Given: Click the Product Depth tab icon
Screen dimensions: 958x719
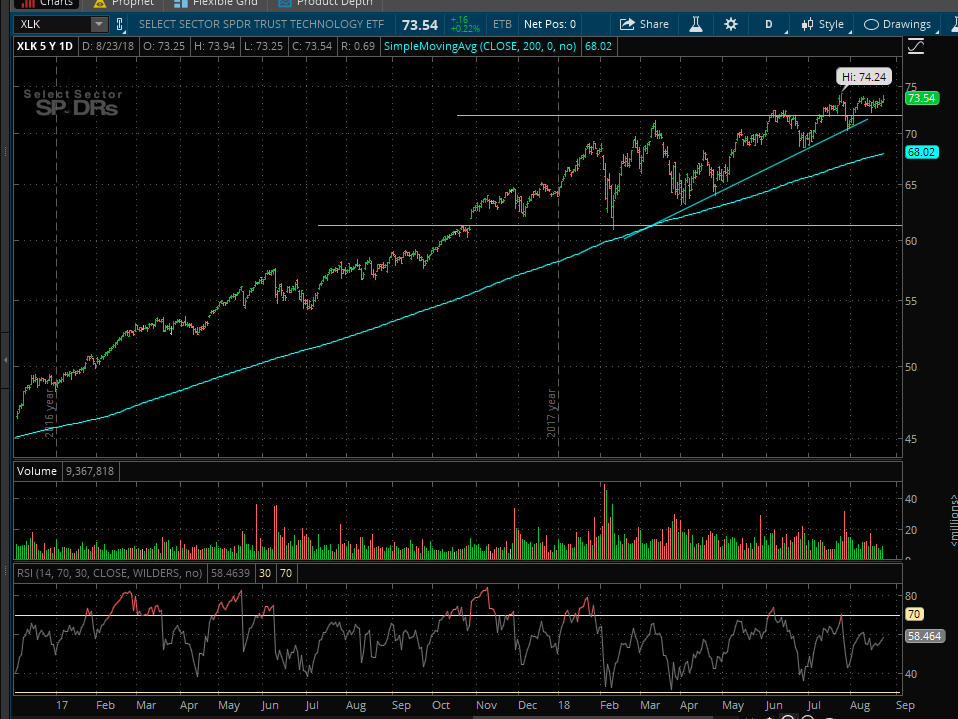Looking at the screenshot, I should (284, 3).
